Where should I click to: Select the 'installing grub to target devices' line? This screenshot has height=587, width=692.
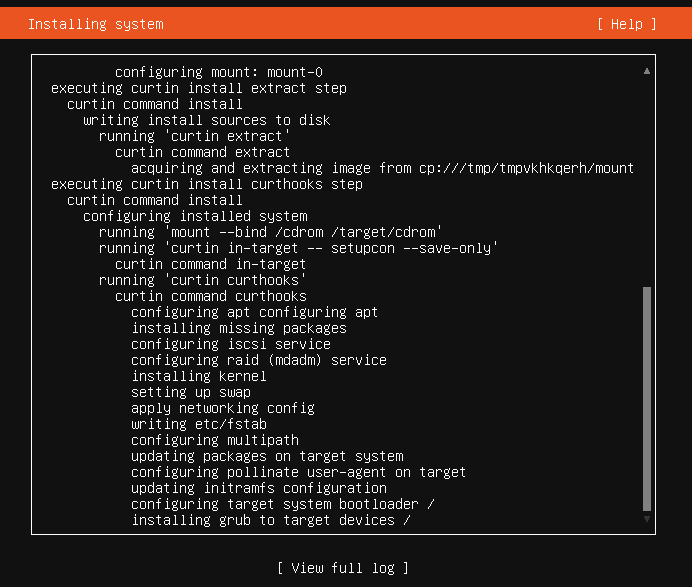[x=271, y=520]
